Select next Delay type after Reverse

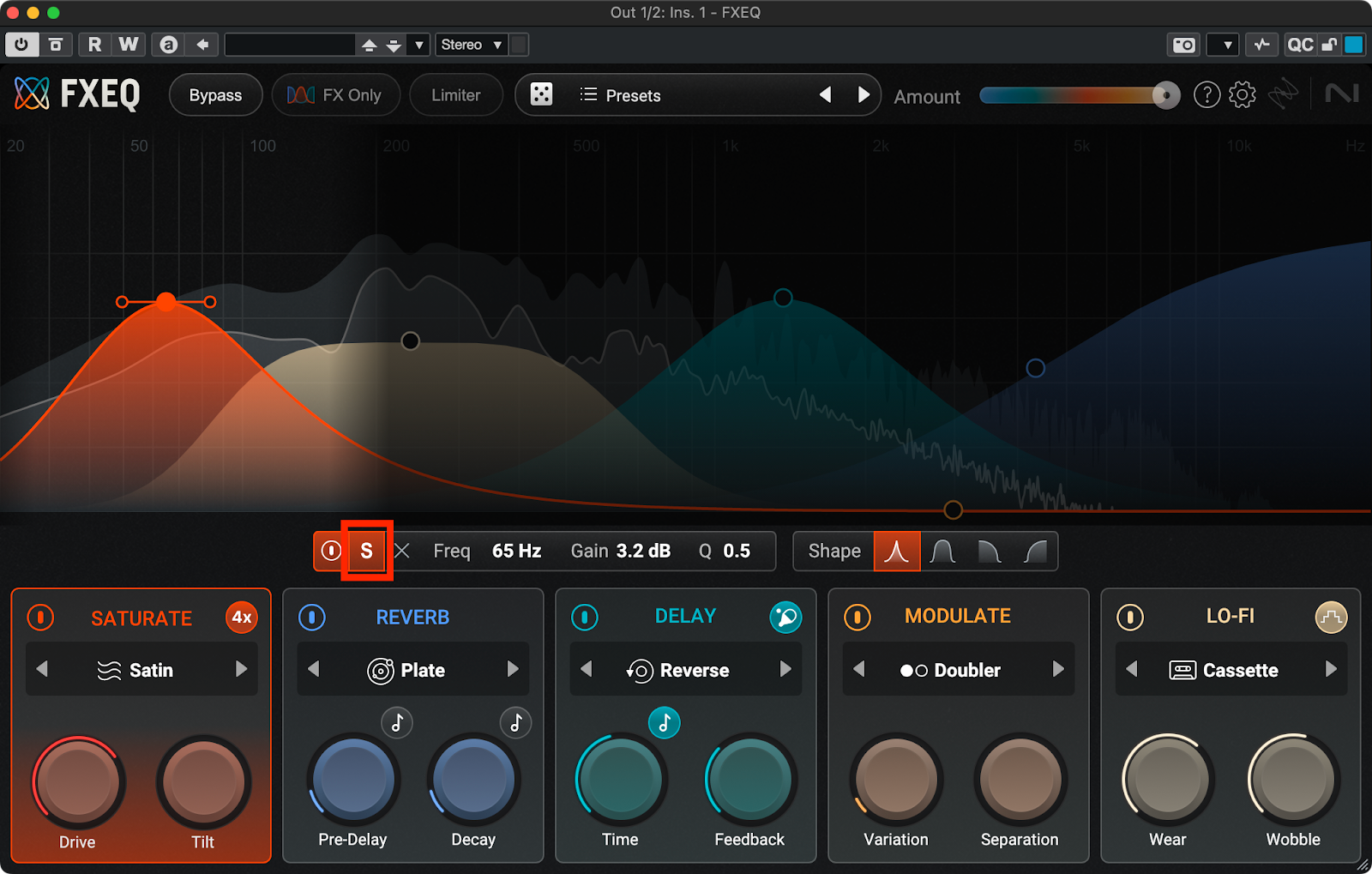[x=785, y=669]
